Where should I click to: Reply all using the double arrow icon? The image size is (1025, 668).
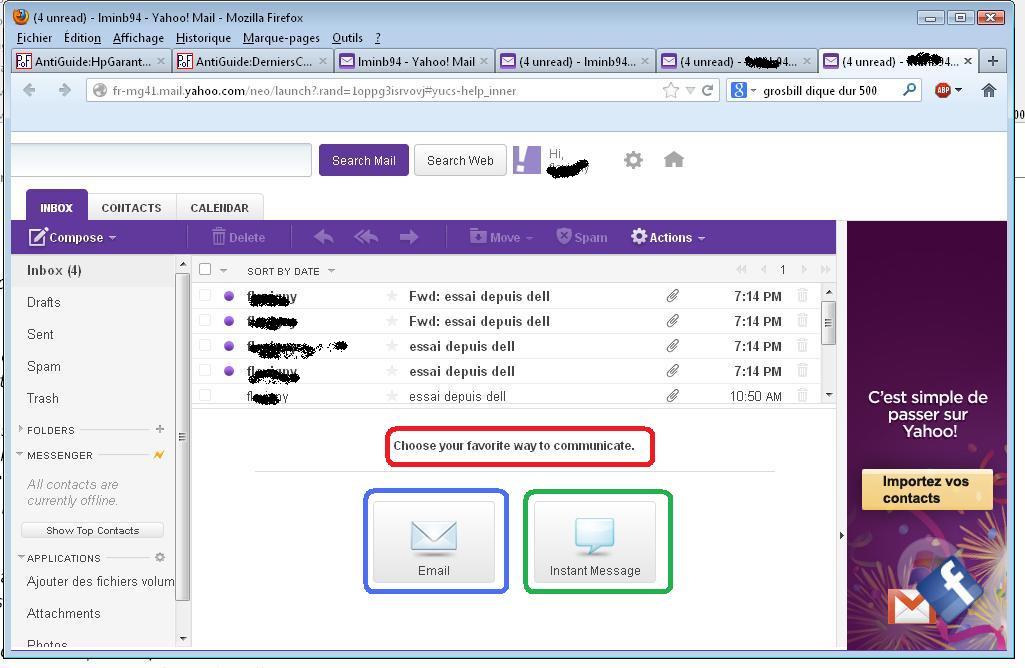point(366,237)
